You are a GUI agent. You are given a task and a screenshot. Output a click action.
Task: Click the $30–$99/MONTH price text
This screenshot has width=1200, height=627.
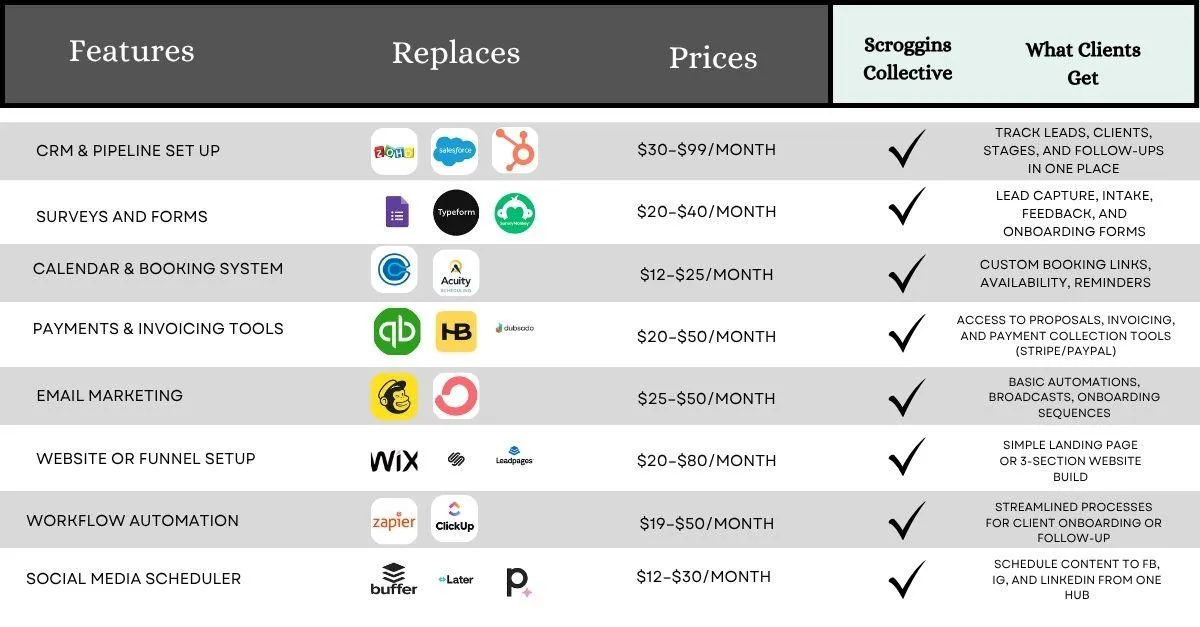(706, 150)
